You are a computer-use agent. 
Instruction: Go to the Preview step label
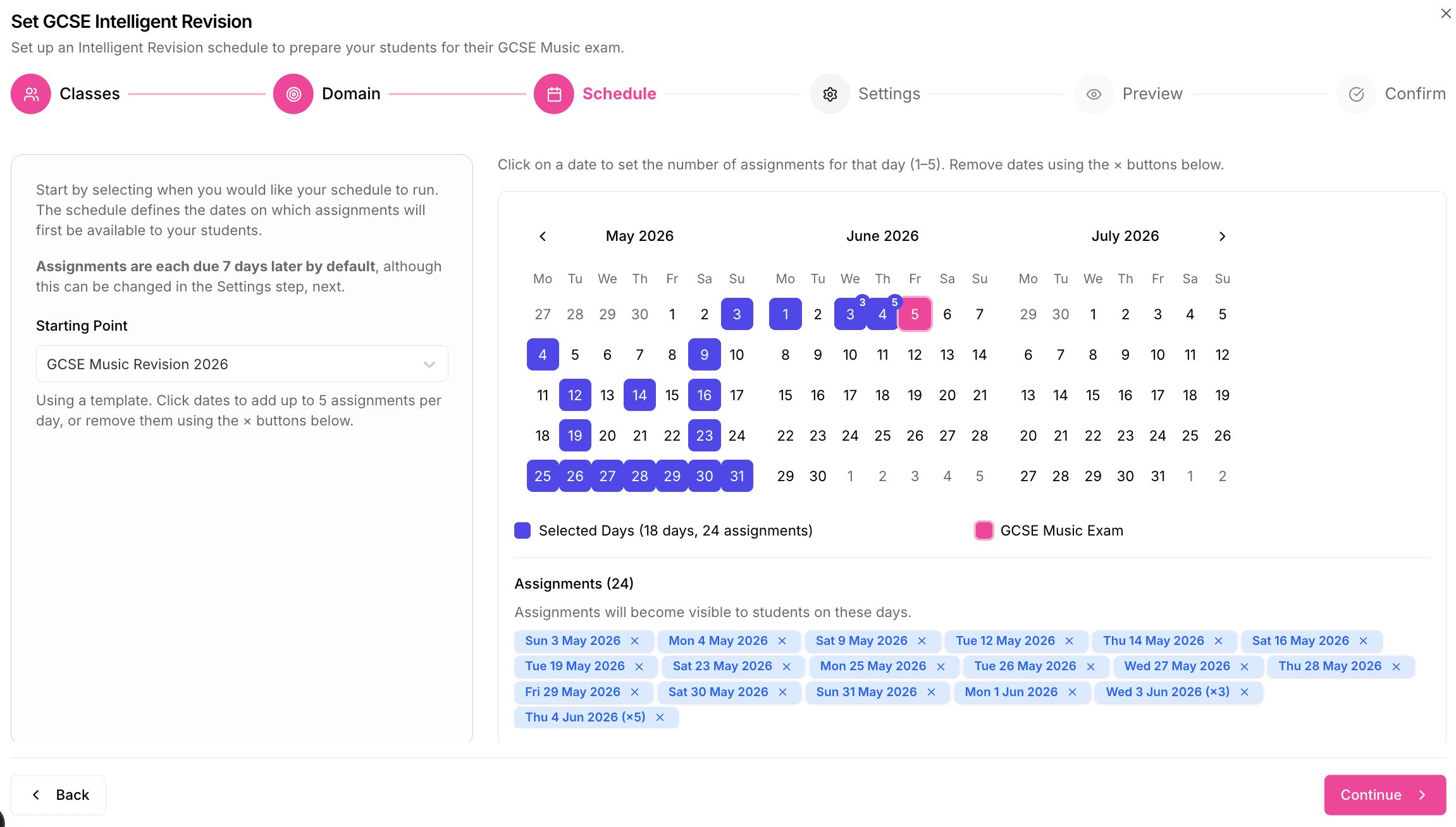tap(1152, 94)
